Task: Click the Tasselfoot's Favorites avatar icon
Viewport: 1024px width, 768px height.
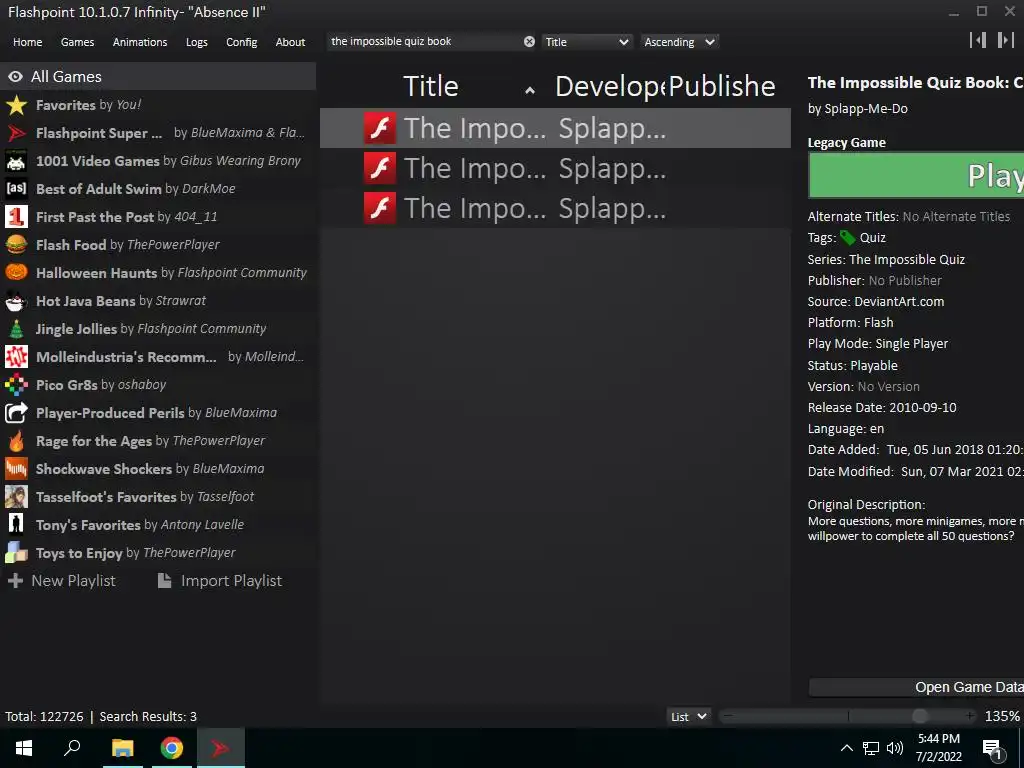Action: click(x=16, y=497)
